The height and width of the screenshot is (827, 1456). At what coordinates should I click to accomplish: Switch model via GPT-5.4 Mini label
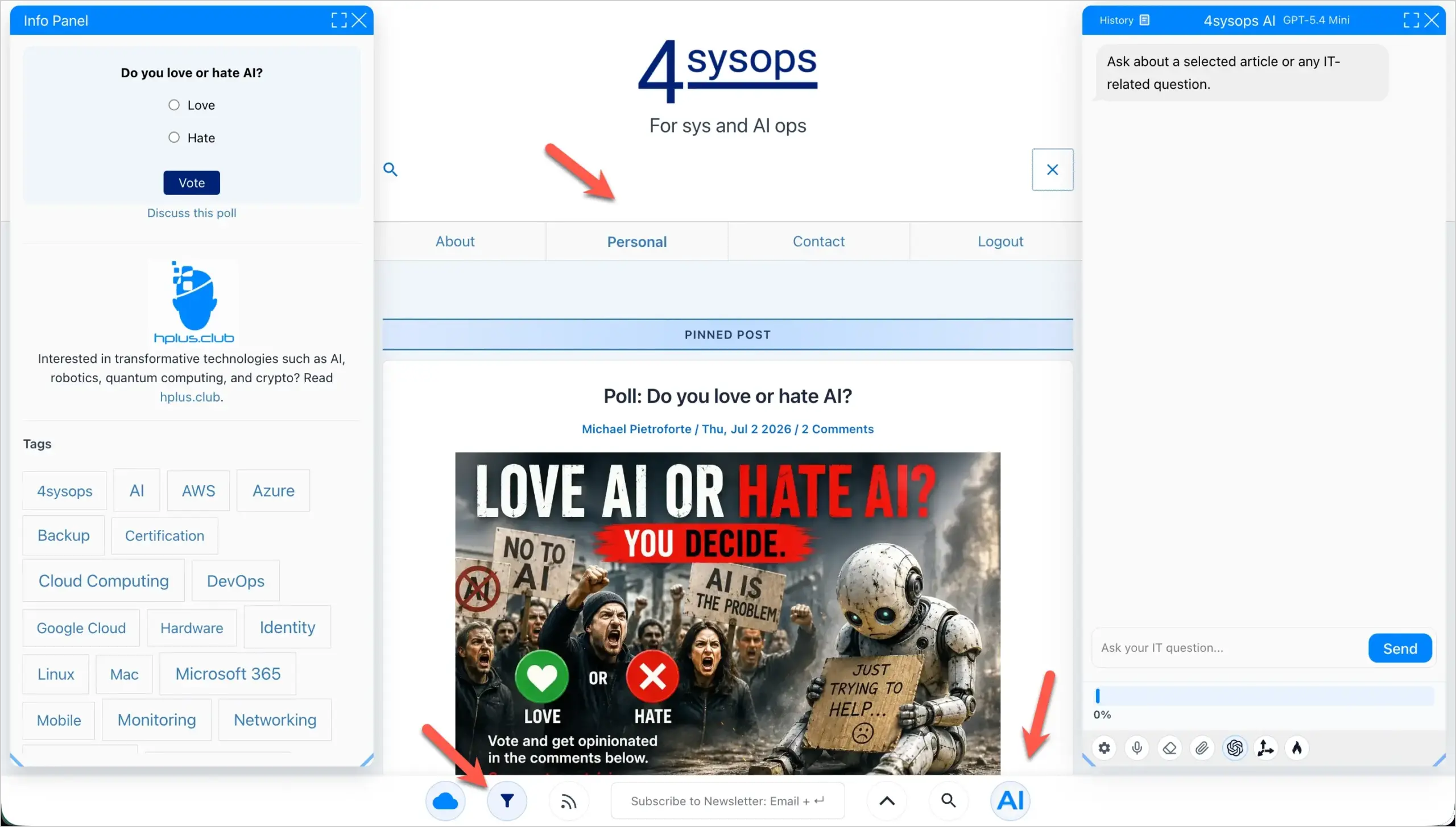click(x=1316, y=20)
